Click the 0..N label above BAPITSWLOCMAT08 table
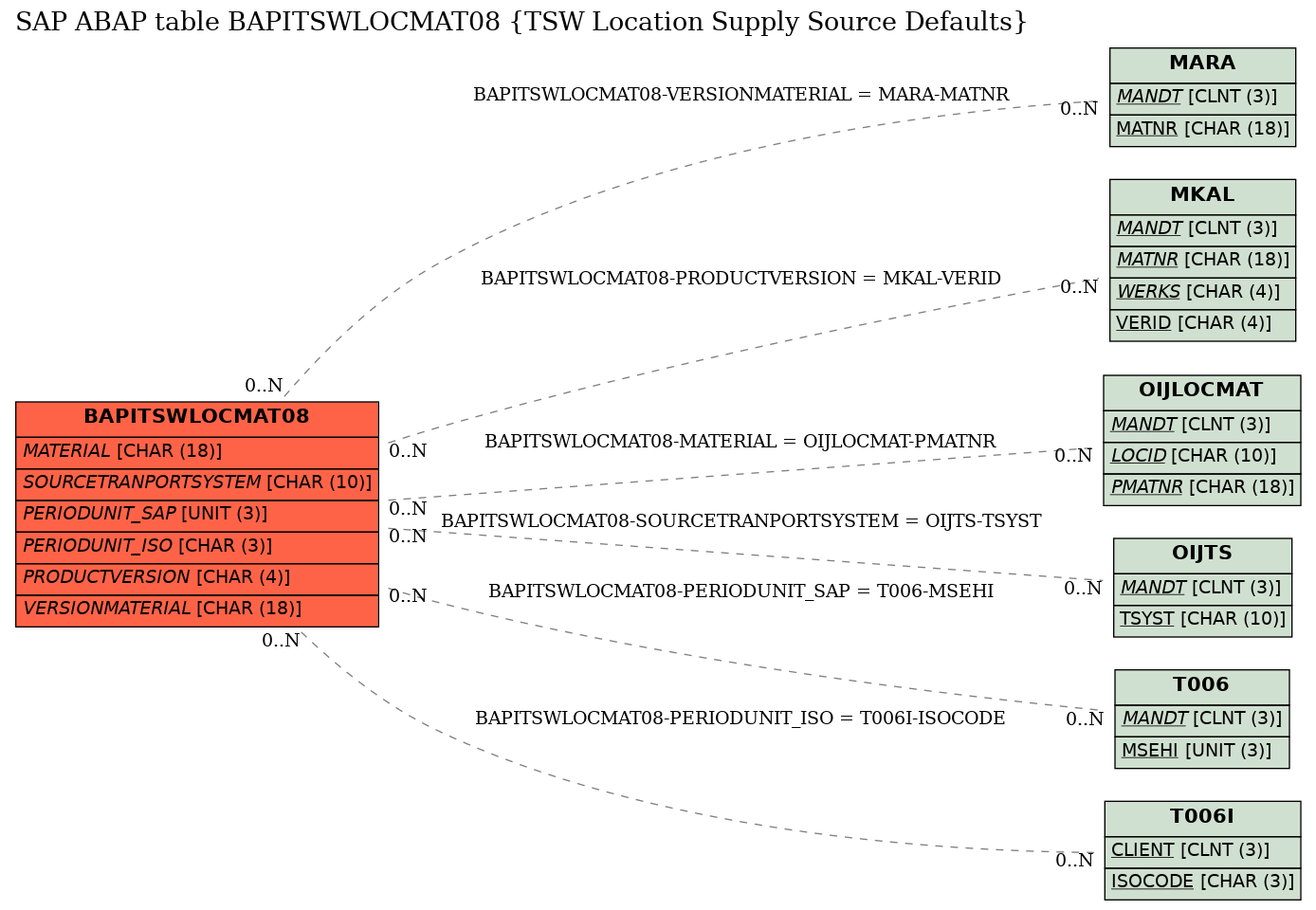The image size is (1316, 910). click(x=264, y=386)
